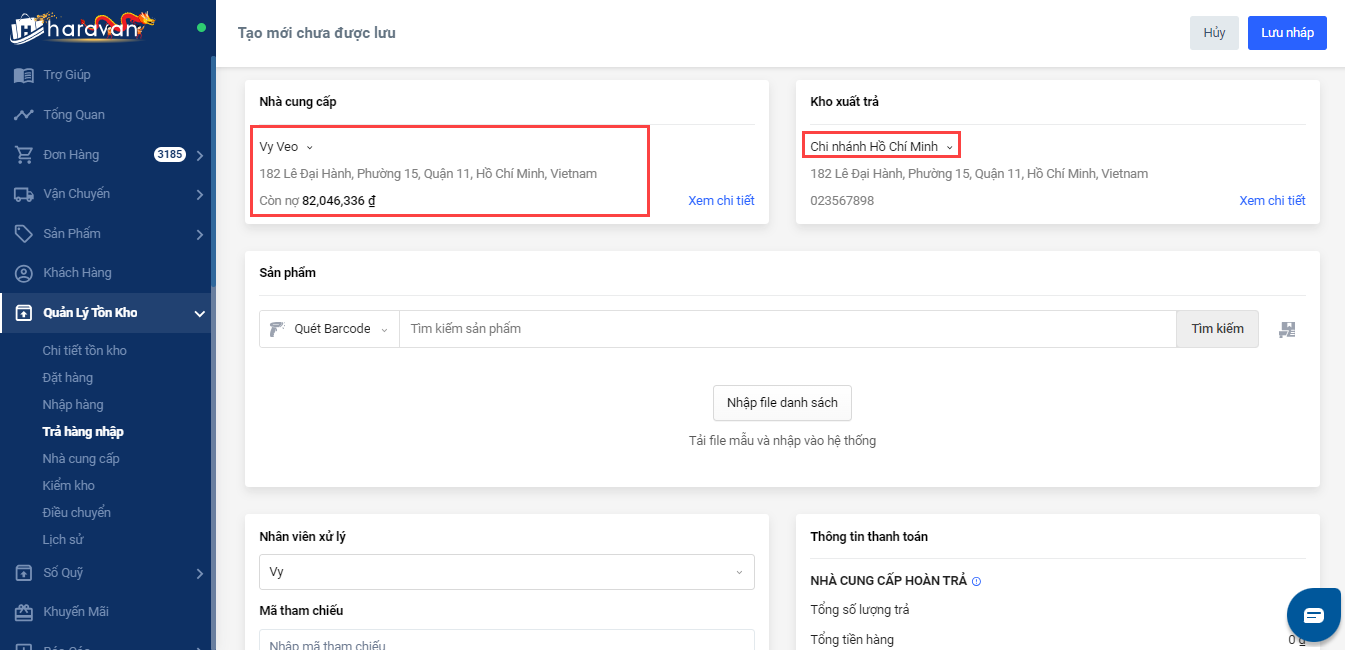
Task: Click the Vận Chuyển truck icon
Action: point(24,194)
